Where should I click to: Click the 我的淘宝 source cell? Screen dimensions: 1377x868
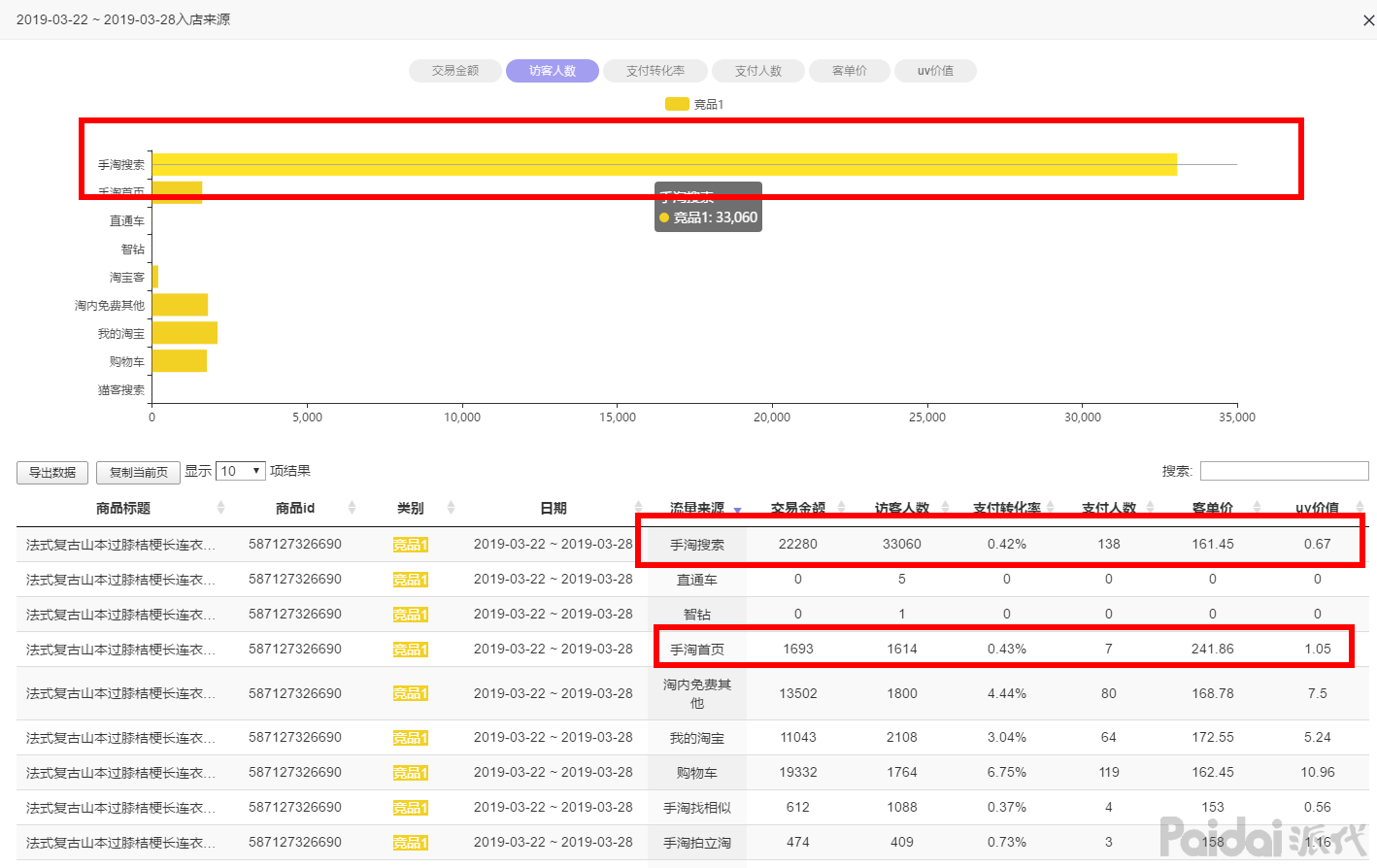pos(697,738)
